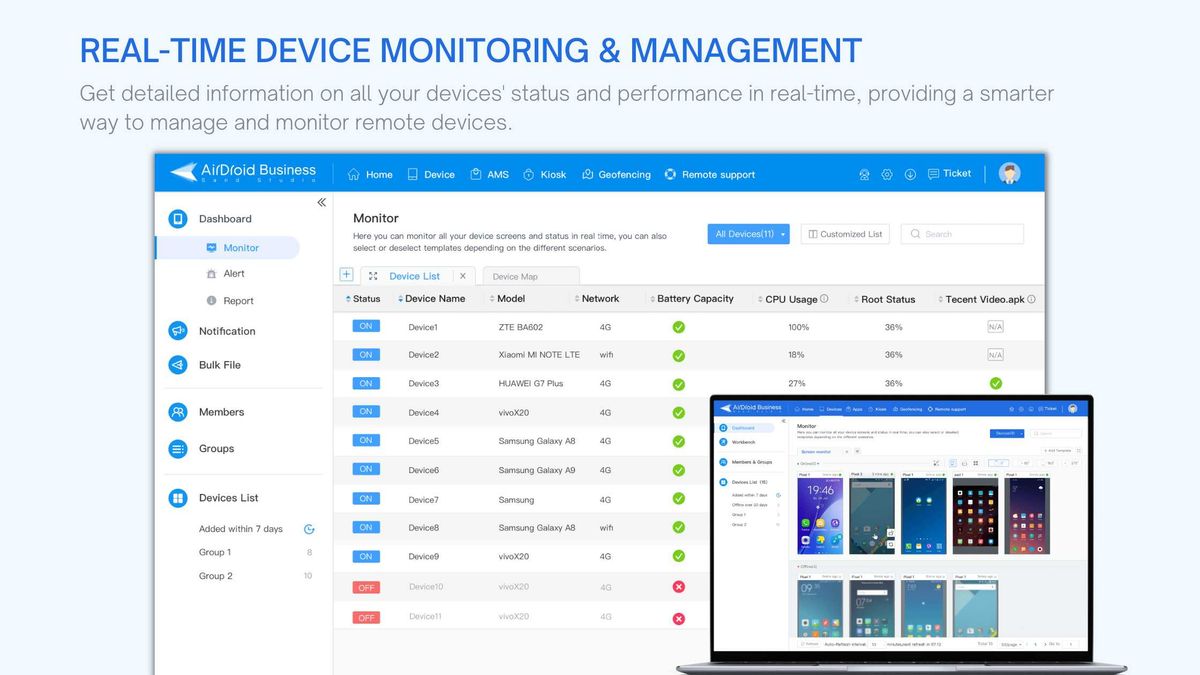The height and width of the screenshot is (675, 1200).
Task: Select the Groups icon in the sidebar
Action: (x=177, y=450)
